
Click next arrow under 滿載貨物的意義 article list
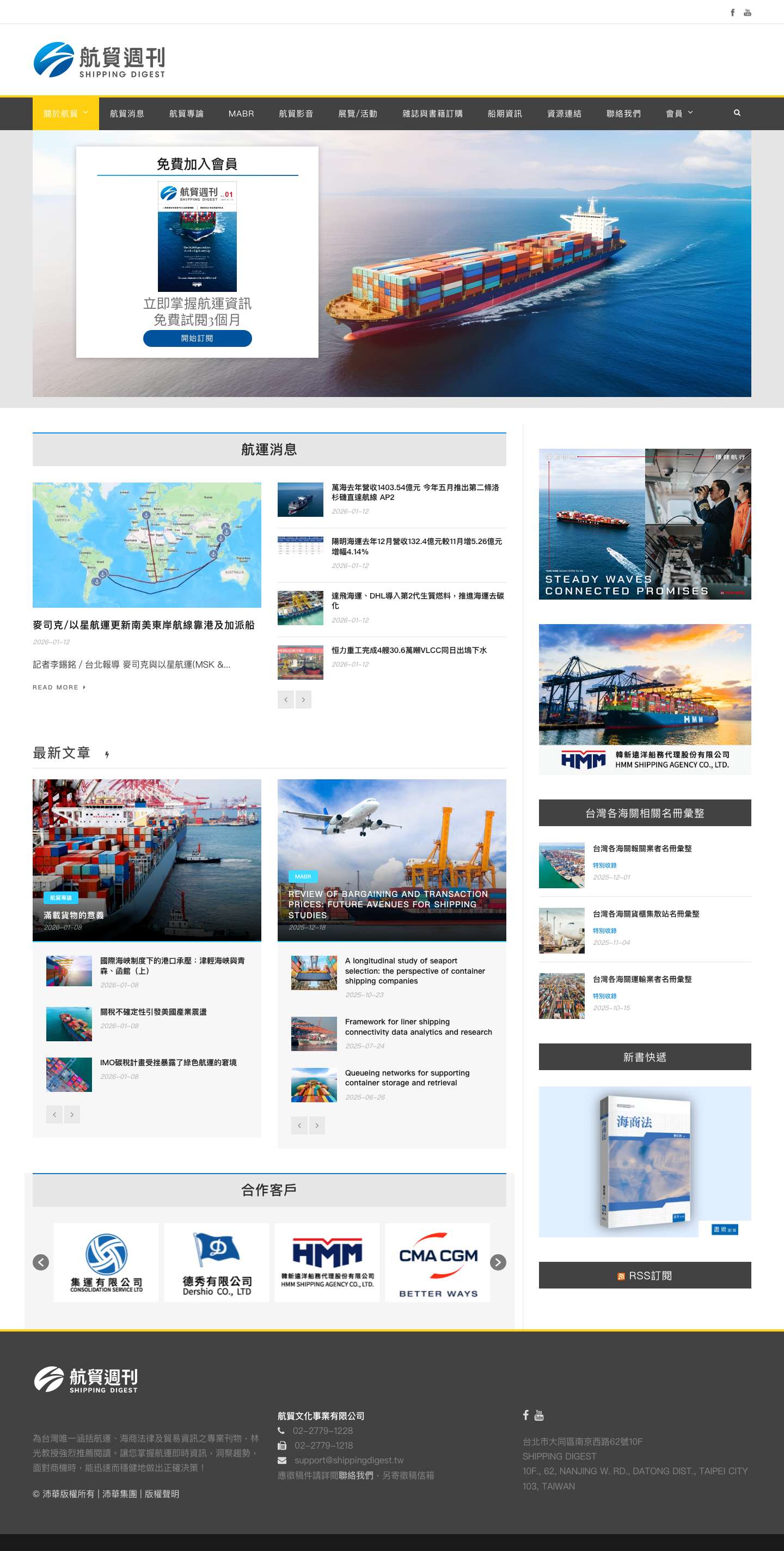(x=72, y=1114)
